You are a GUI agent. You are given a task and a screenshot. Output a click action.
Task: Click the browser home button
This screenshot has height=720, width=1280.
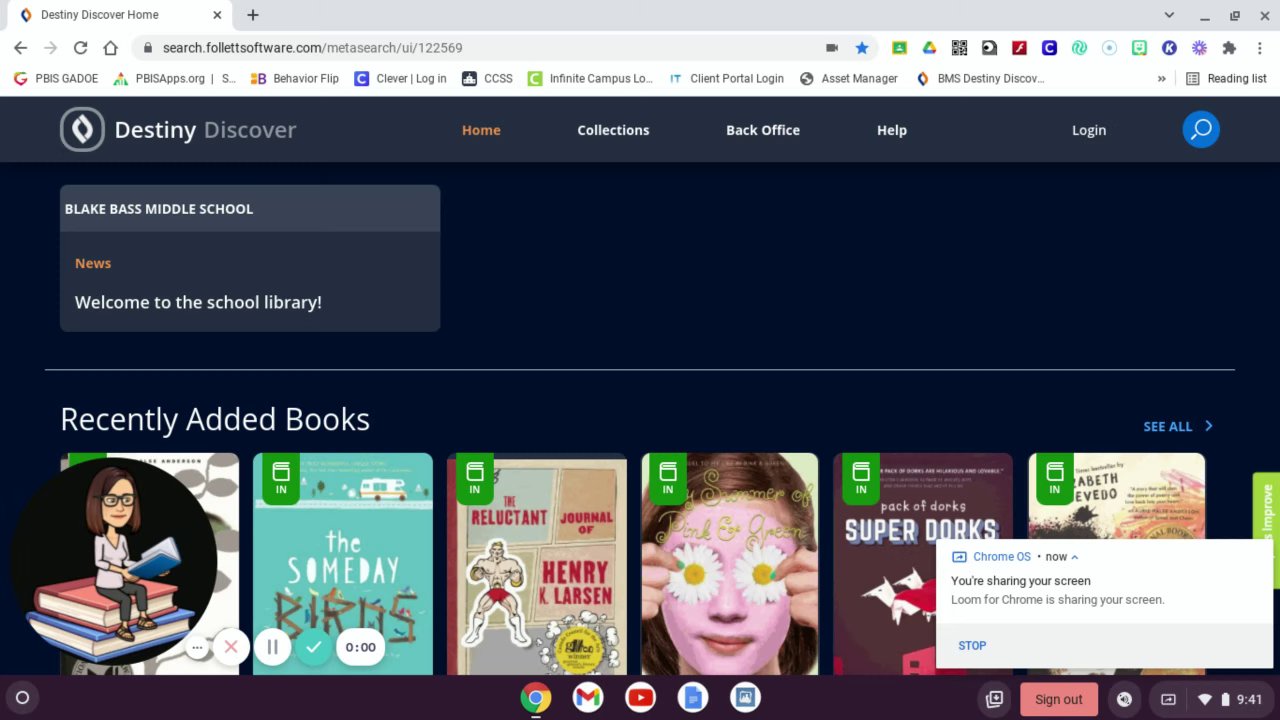[x=111, y=48]
